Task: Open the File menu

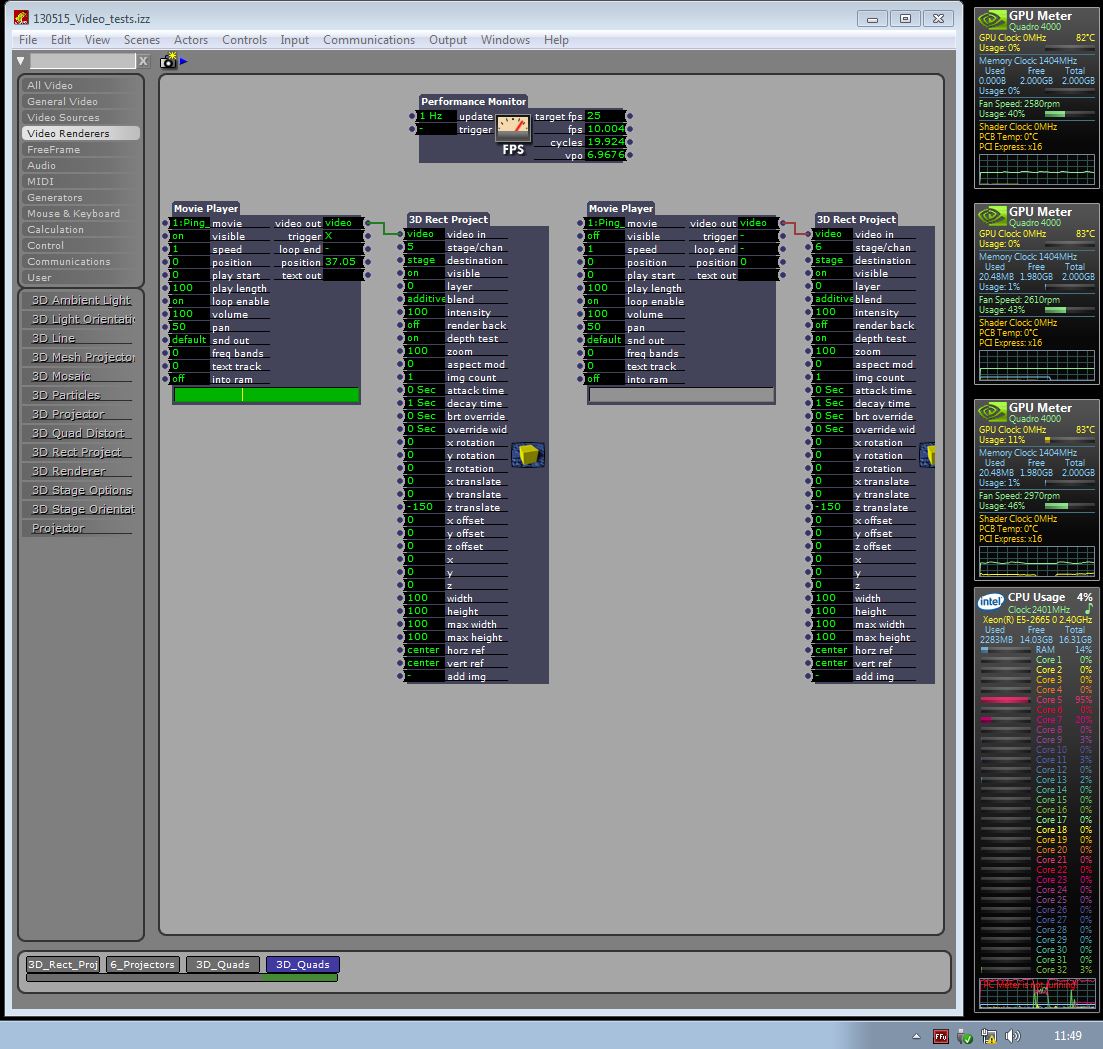Action: 28,40
